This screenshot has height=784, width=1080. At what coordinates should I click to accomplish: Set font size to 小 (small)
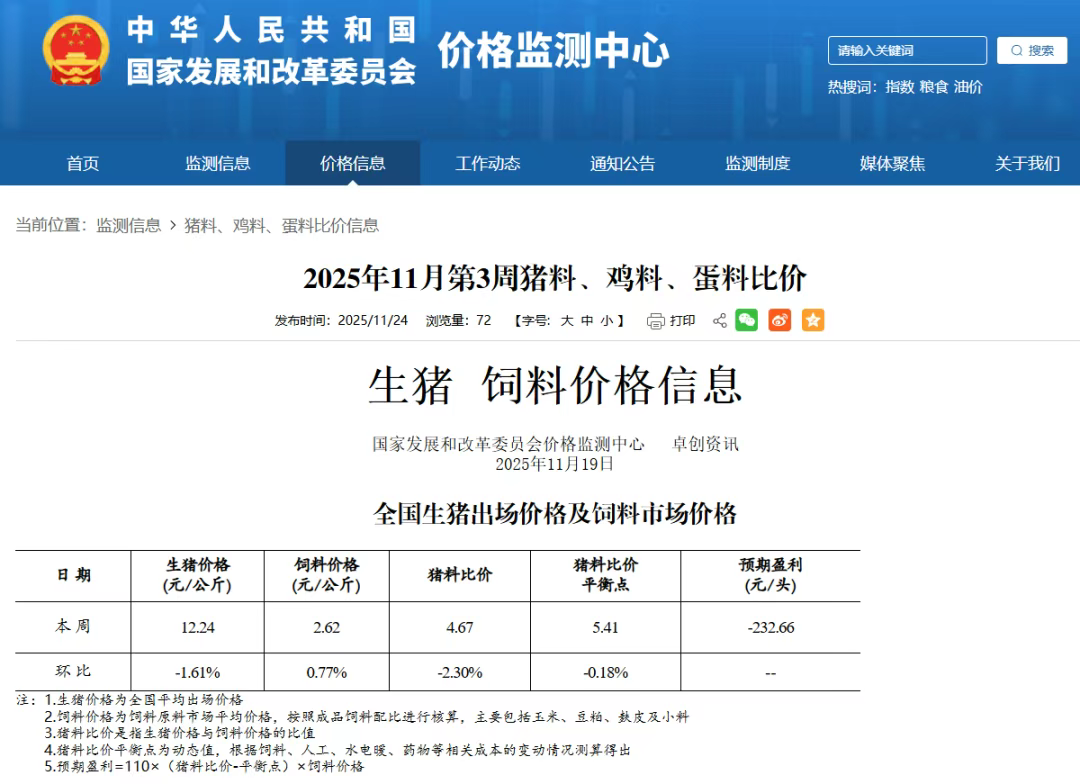coord(607,321)
